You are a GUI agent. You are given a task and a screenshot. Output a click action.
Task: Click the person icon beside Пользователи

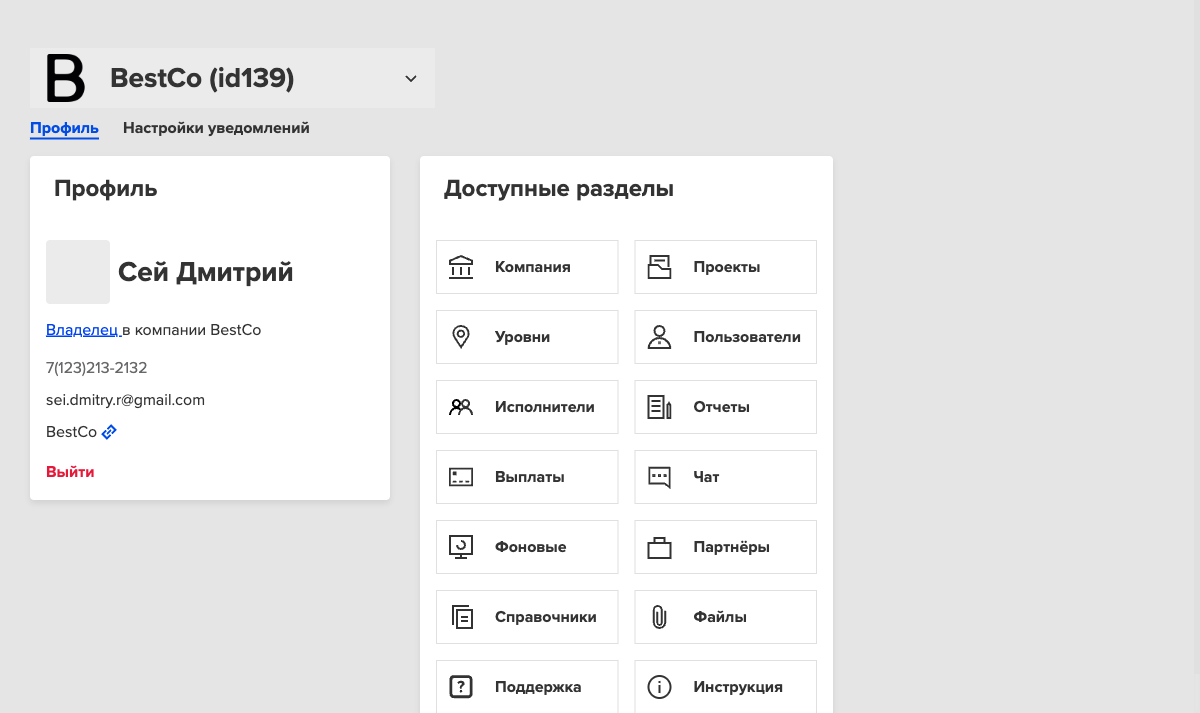tap(659, 337)
